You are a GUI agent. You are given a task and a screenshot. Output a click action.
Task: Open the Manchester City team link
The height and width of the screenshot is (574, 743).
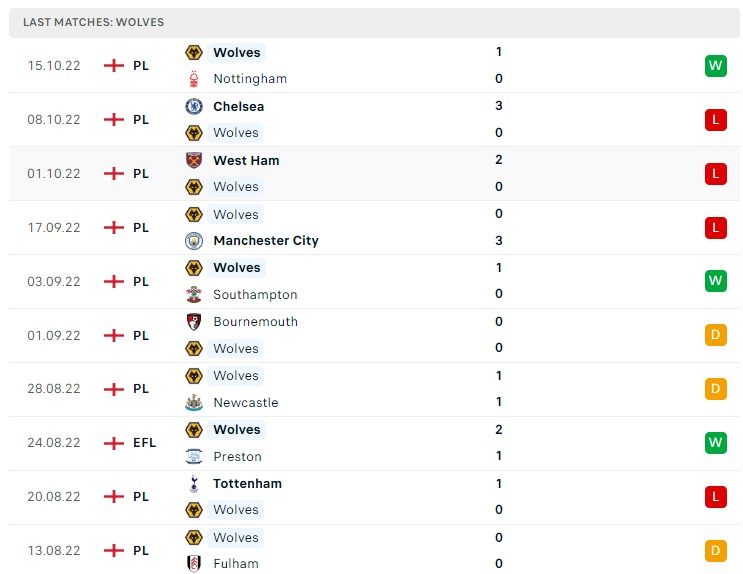266,241
